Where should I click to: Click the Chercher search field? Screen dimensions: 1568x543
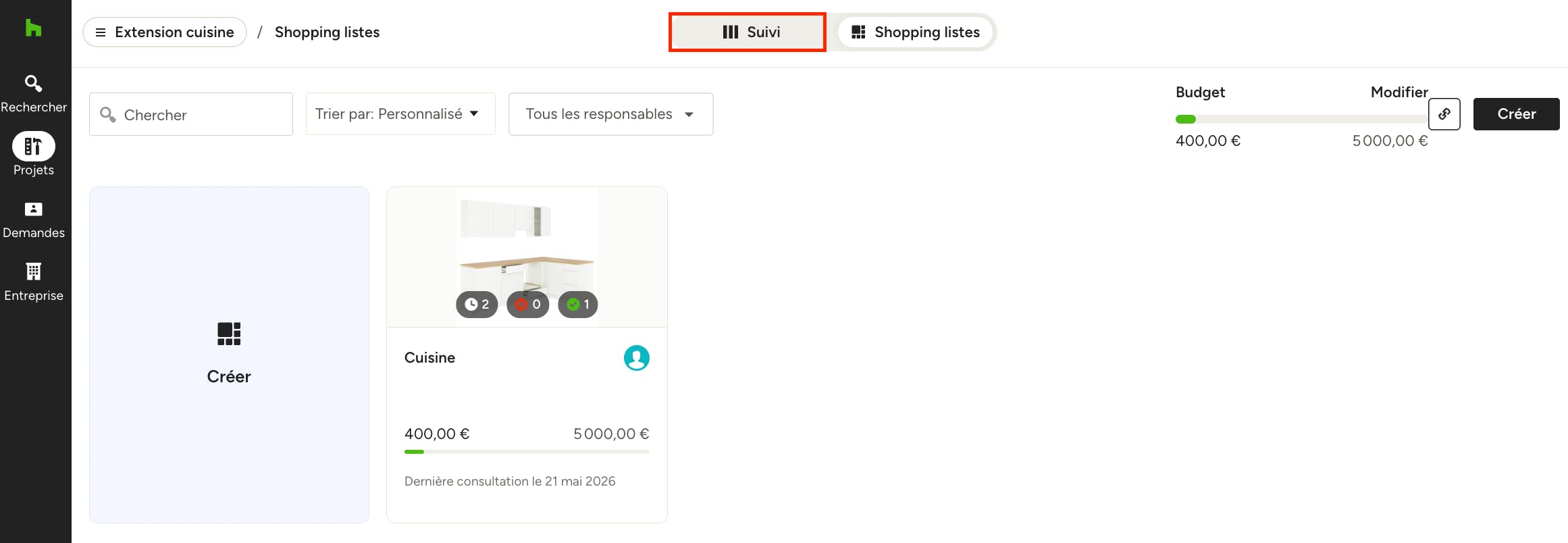pyautogui.click(x=191, y=114)
